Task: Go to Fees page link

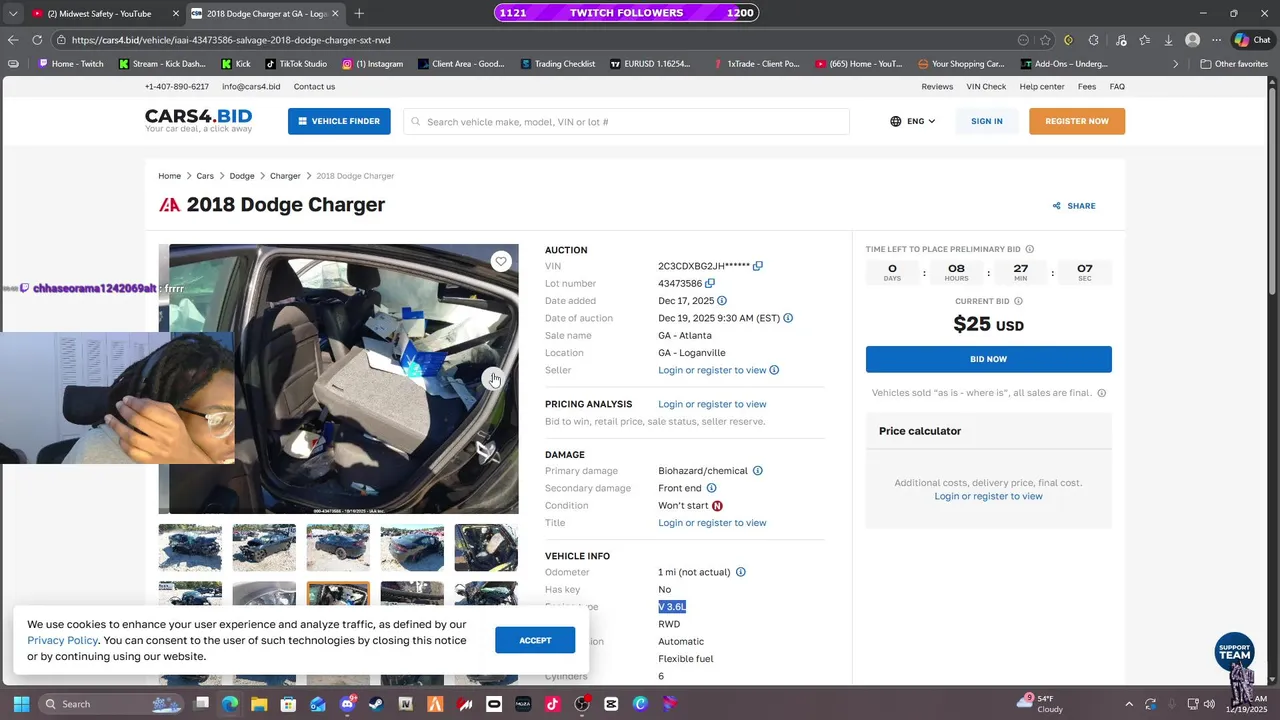Action: pyautogui.click(x=1087, y=87)
